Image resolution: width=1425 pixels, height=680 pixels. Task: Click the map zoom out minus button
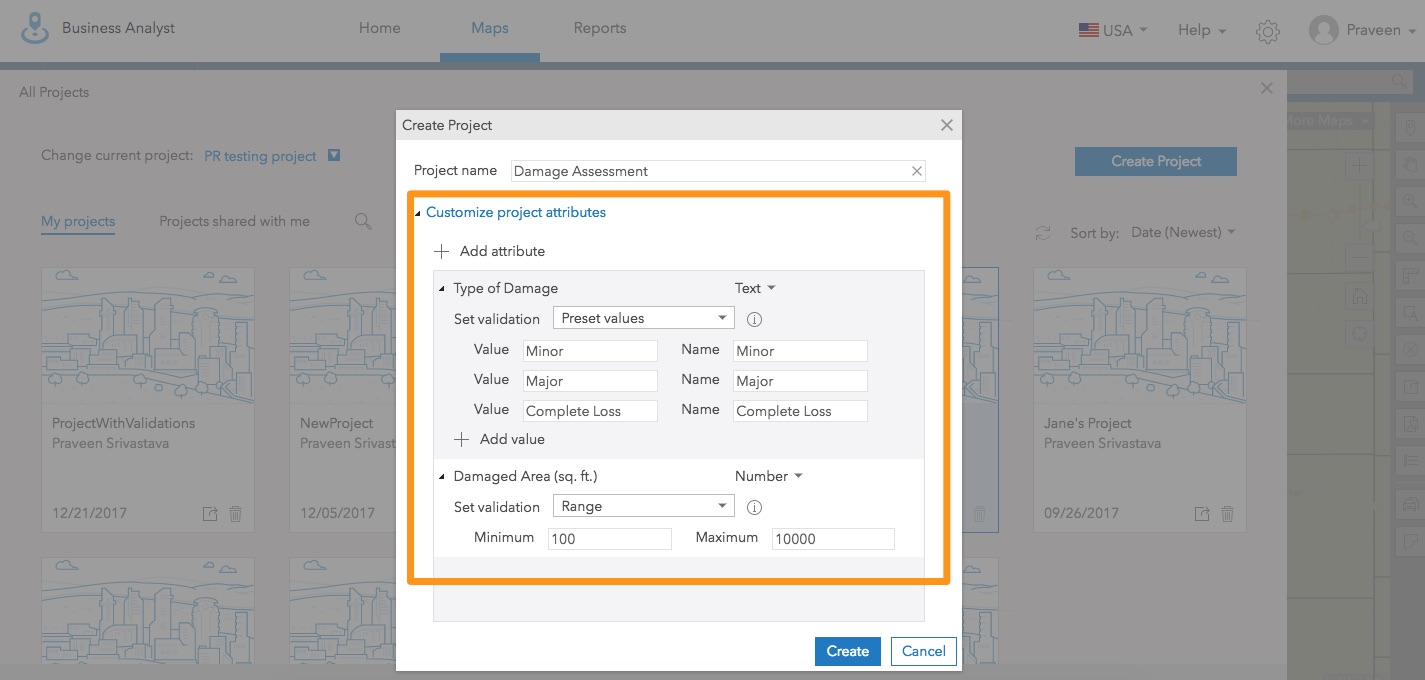[1359, 259]
